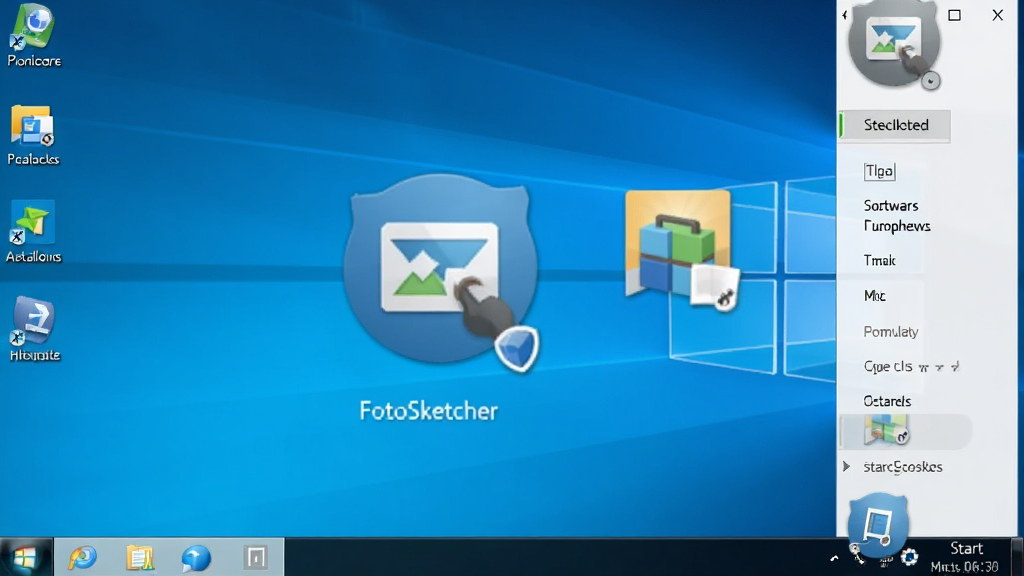Open Internet Explorer from the taskbar
This screenshot has width=1024, height=576.
pyautogui.click(x=82, y=557)
